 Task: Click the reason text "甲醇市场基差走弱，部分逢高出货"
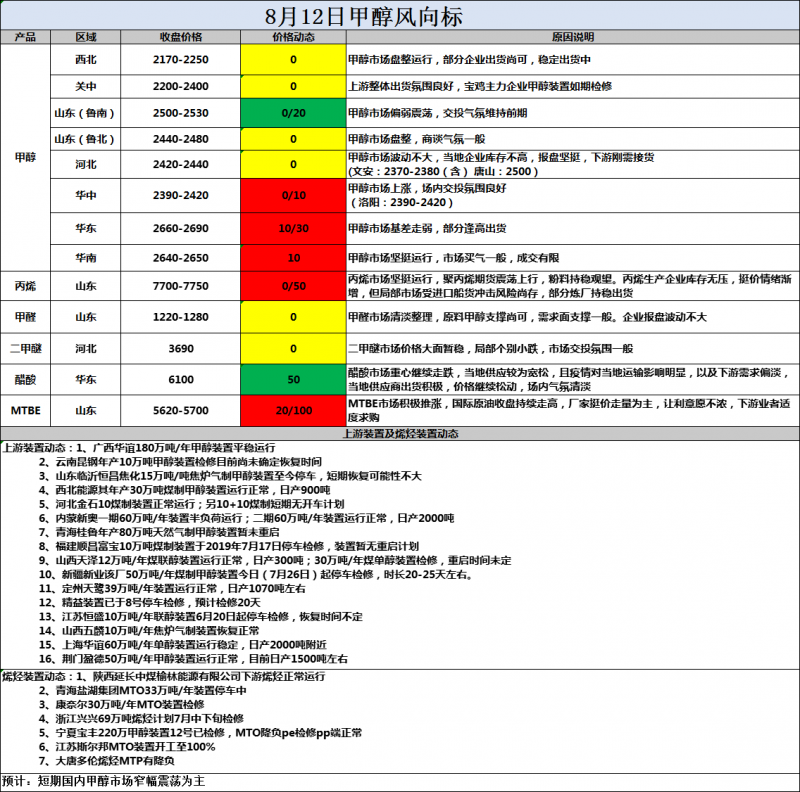[x=428, y=229]
